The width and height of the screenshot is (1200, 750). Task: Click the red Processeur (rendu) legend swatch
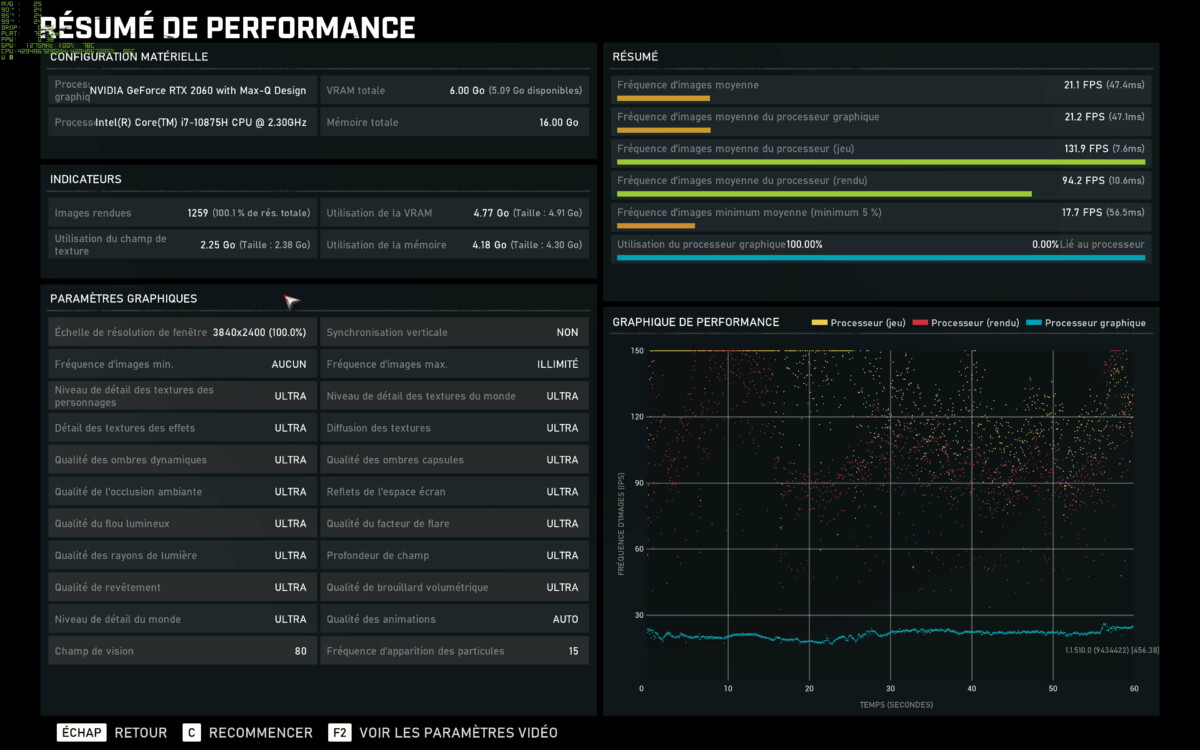[x=920, y=323]
